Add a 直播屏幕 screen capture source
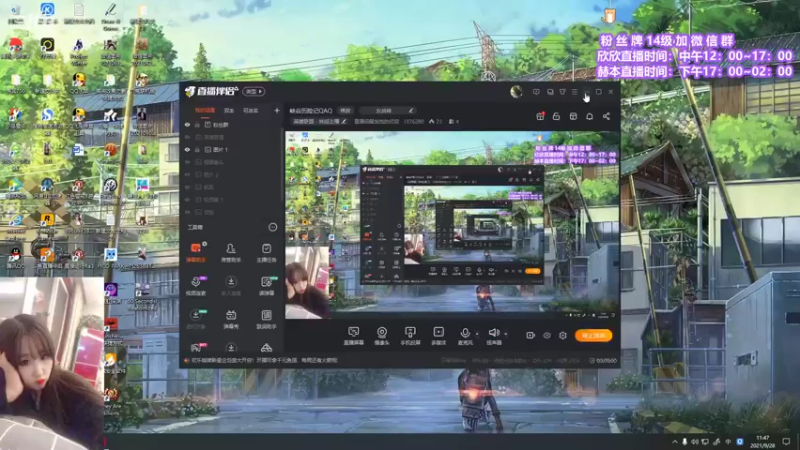Image resolution: width=800 pixels, height=450 pixels. [x=354, y=336]
